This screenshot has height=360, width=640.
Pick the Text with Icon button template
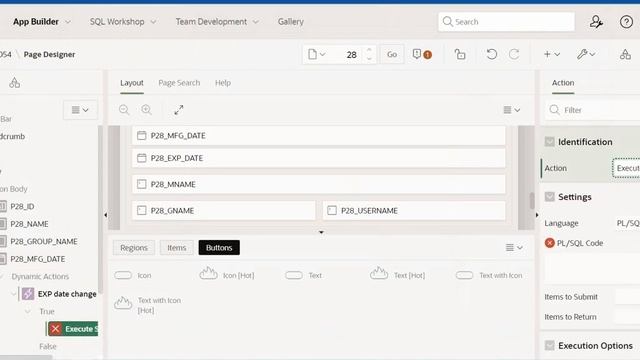pyautogui.click(x=489, y=276)
